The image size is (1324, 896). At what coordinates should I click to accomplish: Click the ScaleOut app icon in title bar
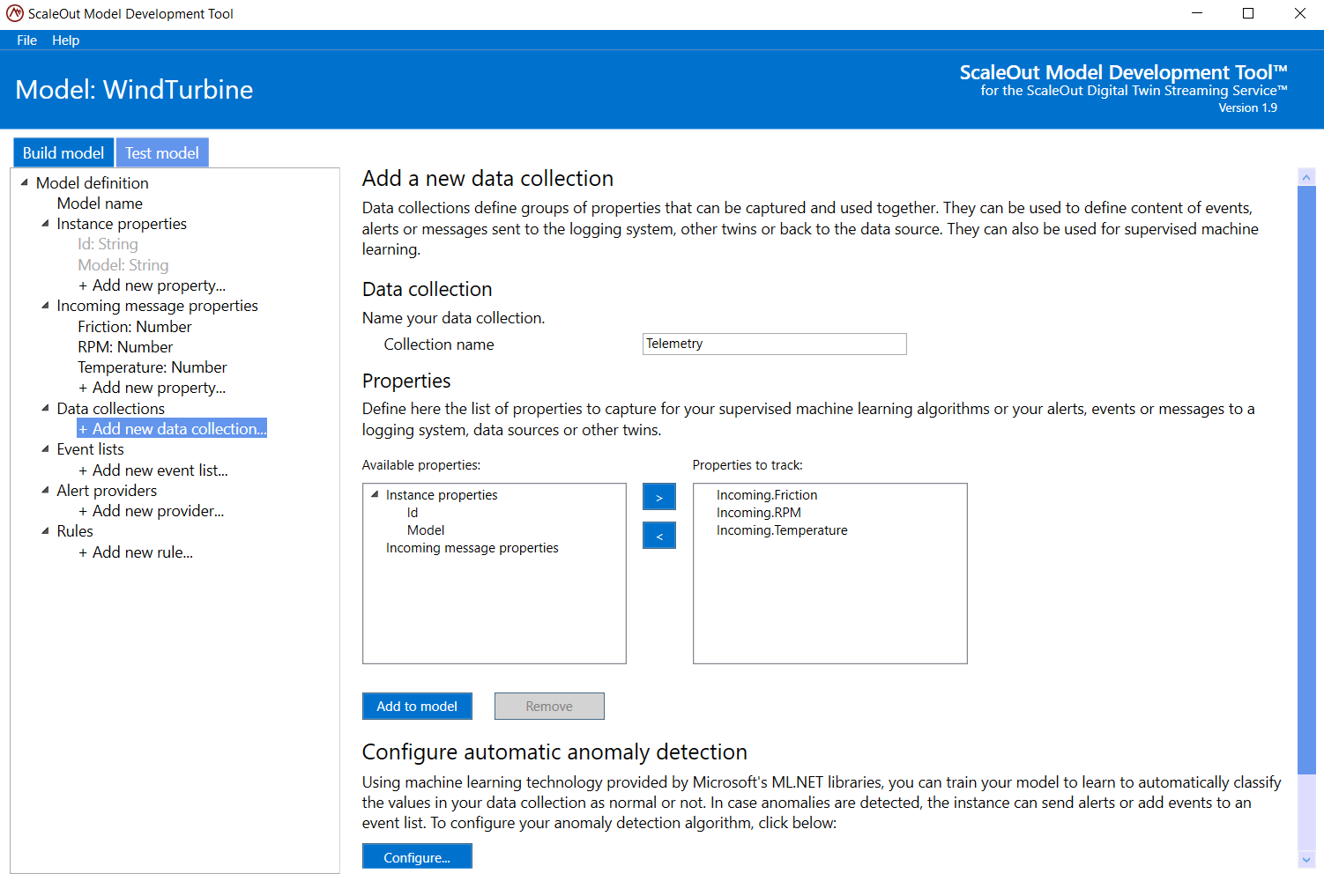[x=15, y=13]
